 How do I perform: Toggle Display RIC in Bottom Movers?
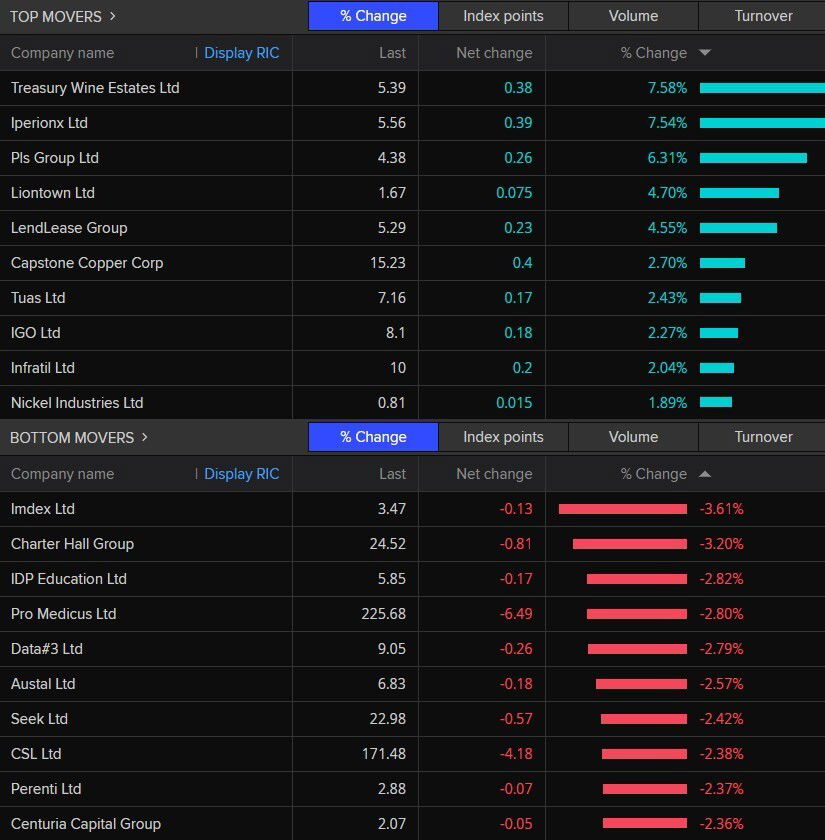point(241,474)
